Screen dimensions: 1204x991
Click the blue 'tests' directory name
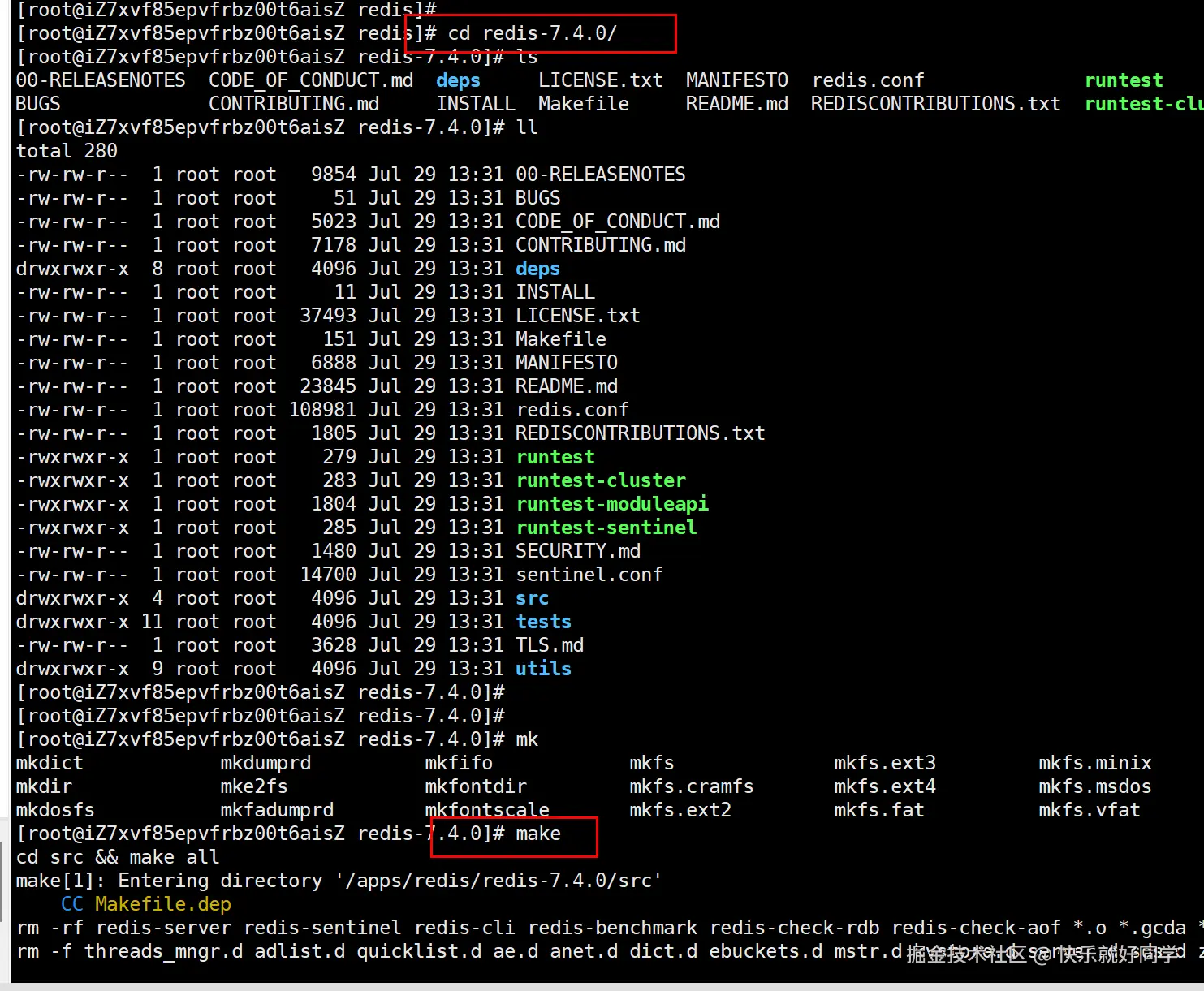click(544, 622)
